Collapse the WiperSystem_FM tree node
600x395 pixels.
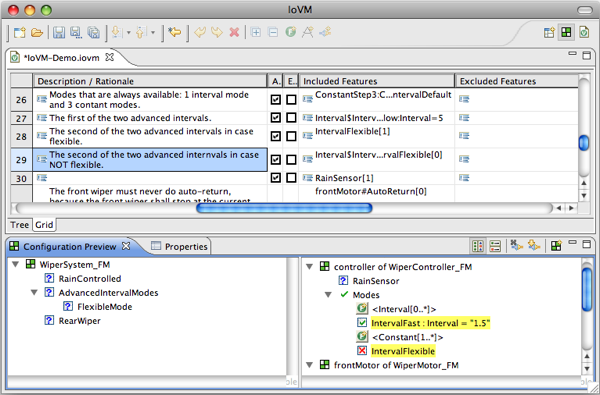[16, 264]
